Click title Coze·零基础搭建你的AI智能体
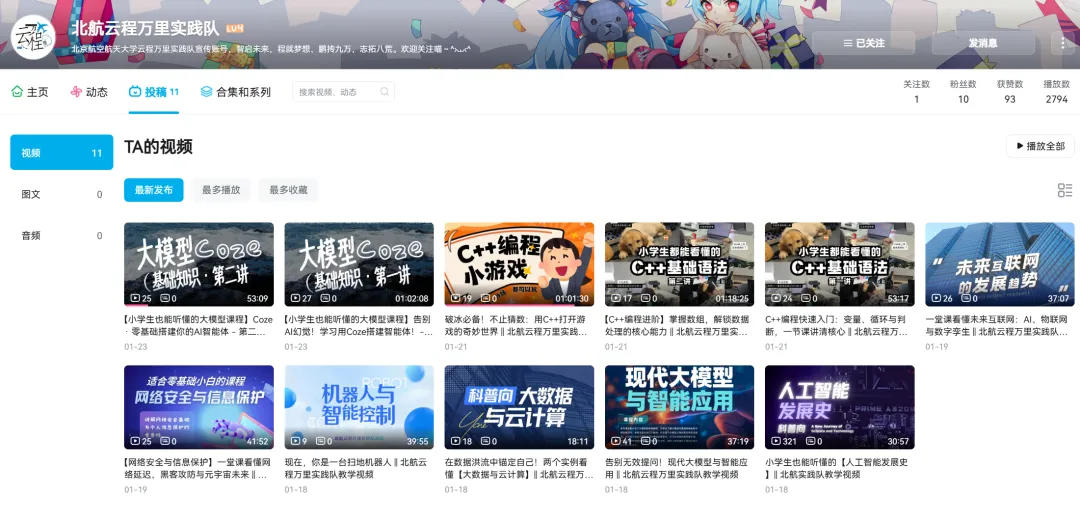 click(198, 326)
